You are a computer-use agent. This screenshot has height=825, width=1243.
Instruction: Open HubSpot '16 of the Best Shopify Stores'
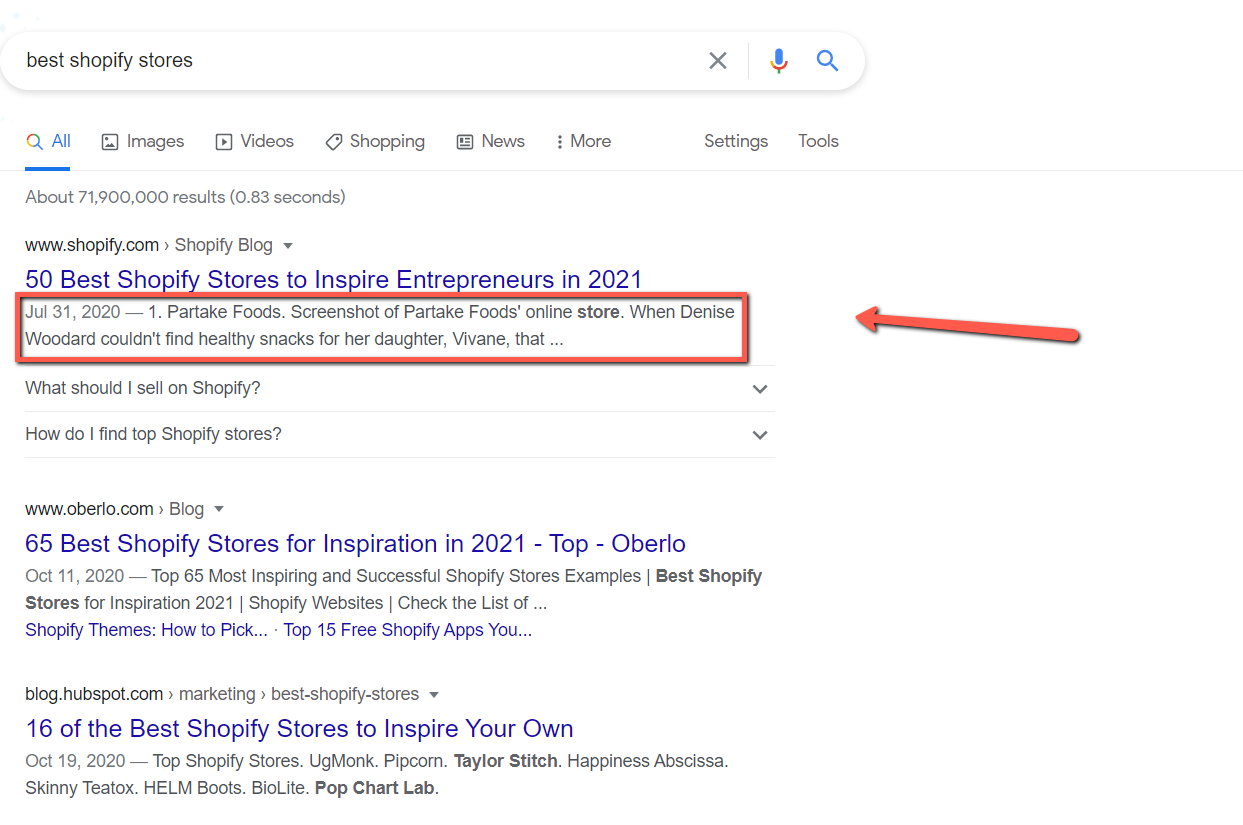(x=299, y=729)
